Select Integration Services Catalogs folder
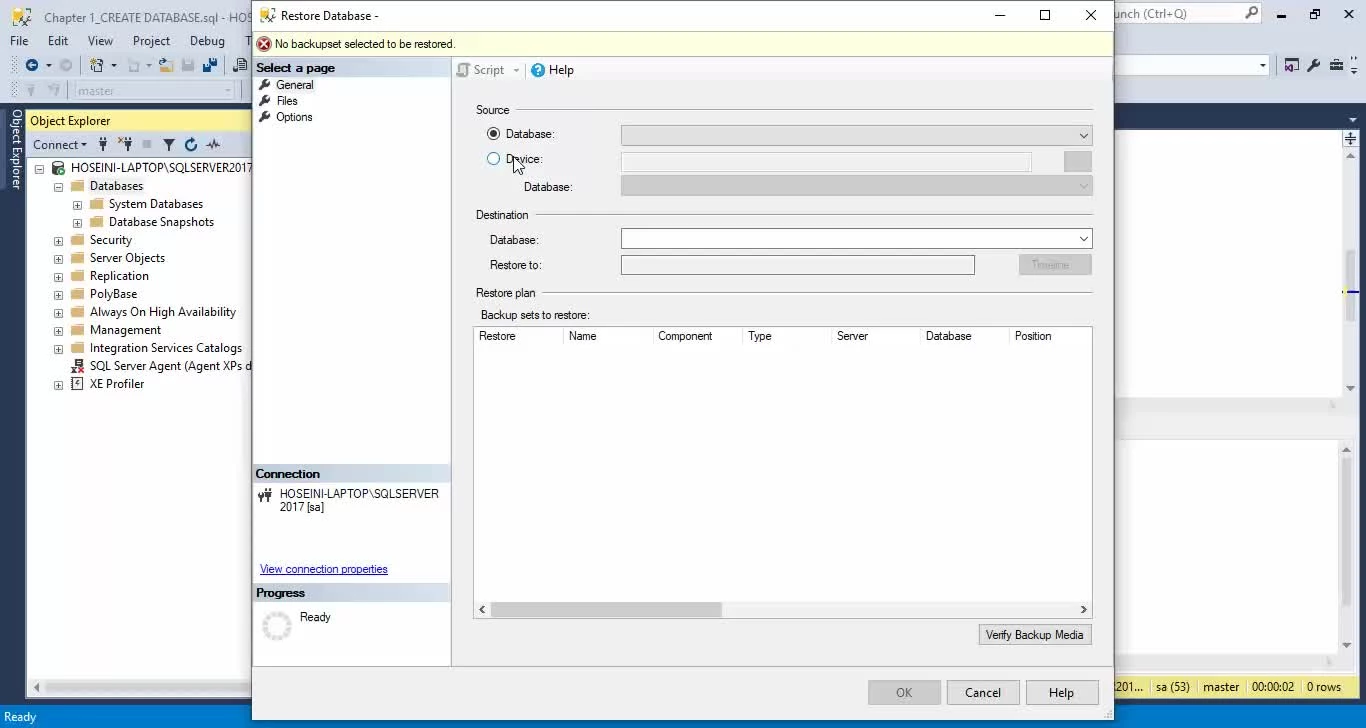Image resolution: width=1366 pixels, height=728 pixels. coord(165,348)
